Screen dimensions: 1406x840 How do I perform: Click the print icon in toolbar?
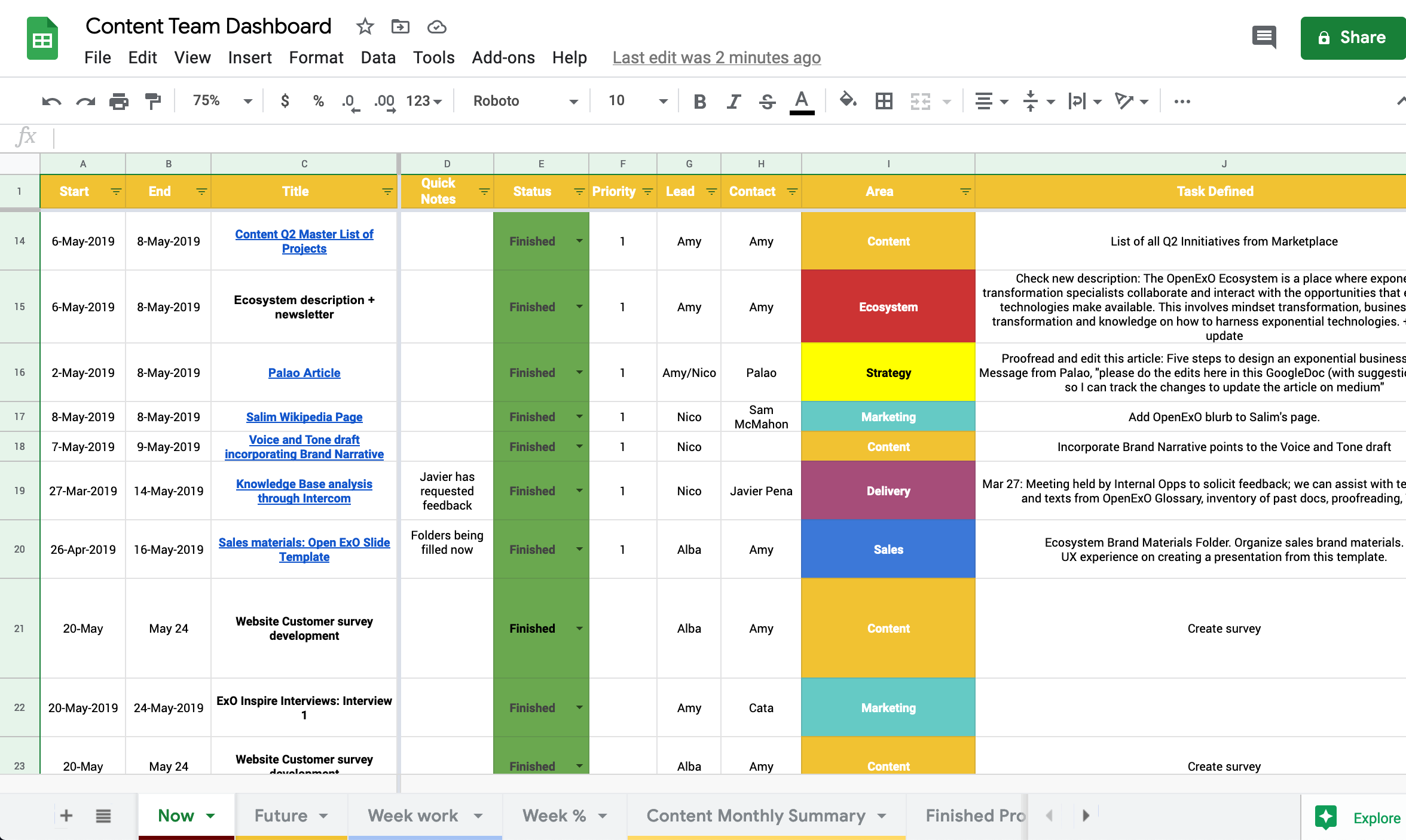pyautogui.click(x=119, y=101)
